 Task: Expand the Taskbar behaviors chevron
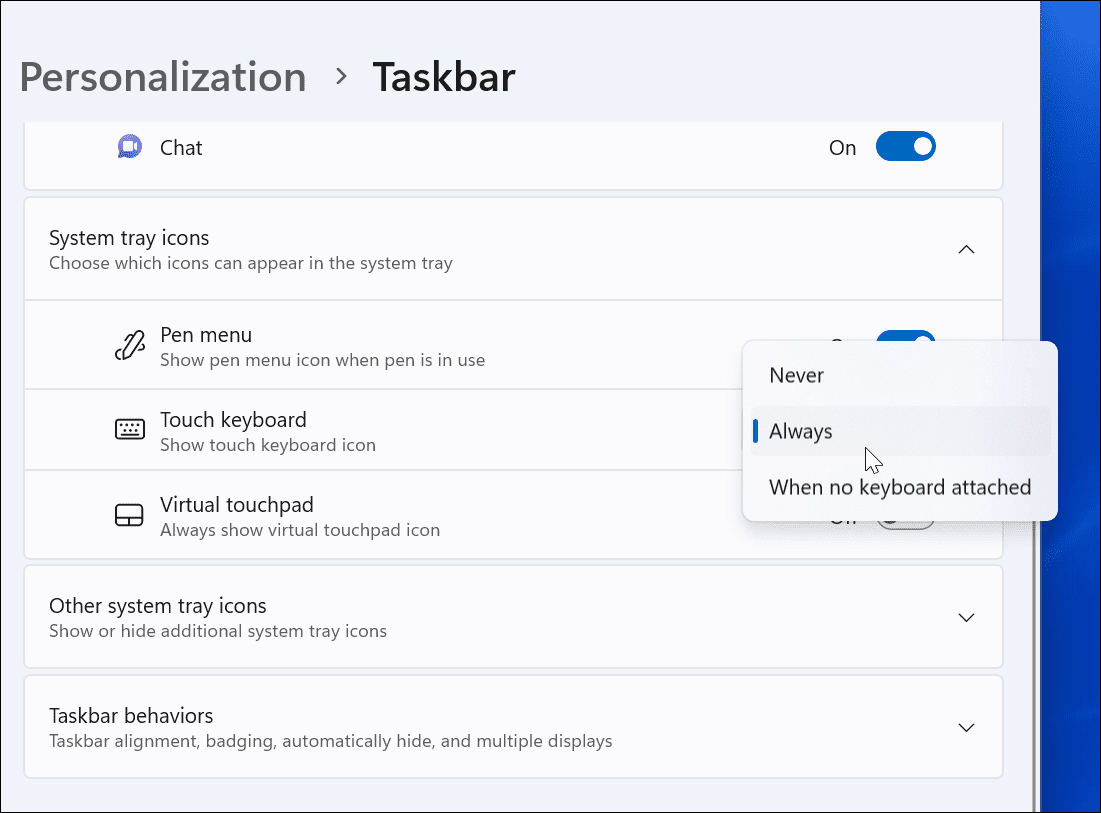click(966, 728)
